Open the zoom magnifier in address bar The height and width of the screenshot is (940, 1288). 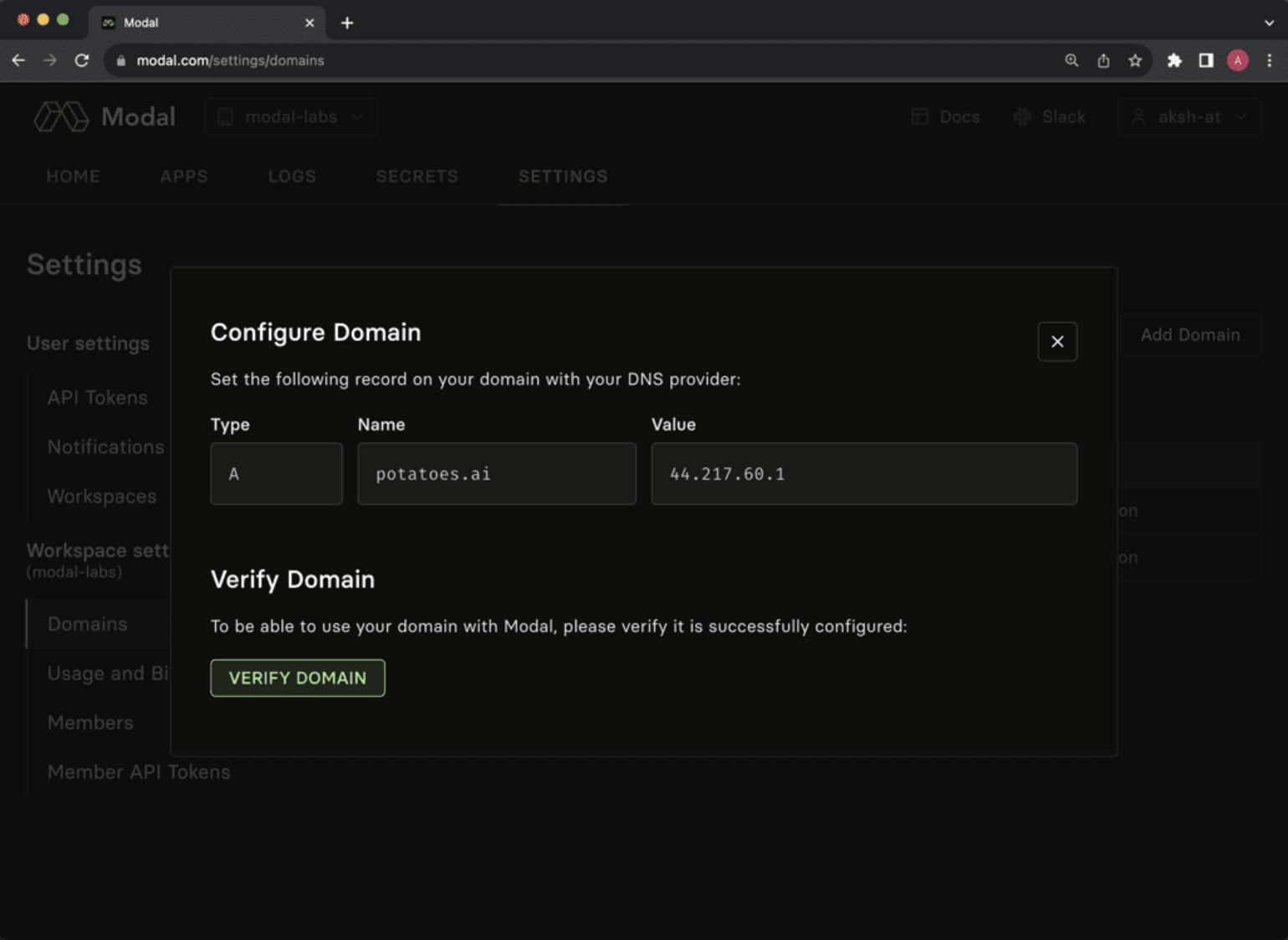click(x=1071, y=60)
